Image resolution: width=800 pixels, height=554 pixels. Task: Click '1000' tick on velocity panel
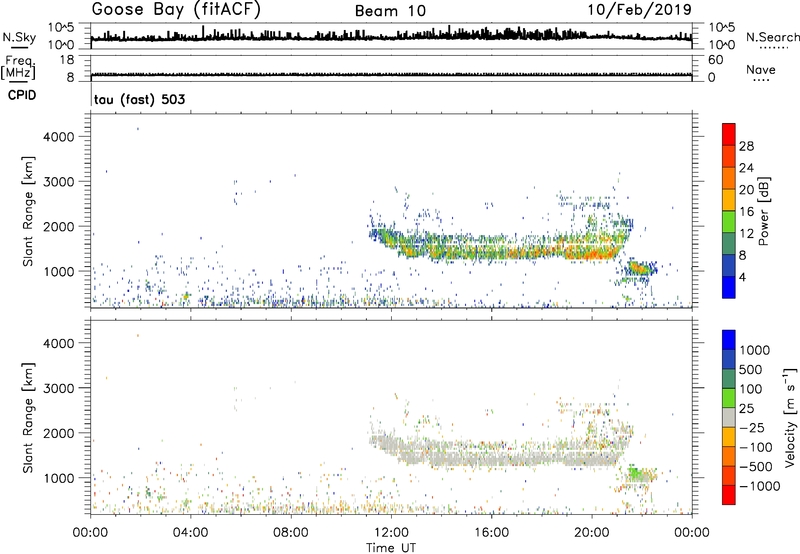tap(59, 478)
